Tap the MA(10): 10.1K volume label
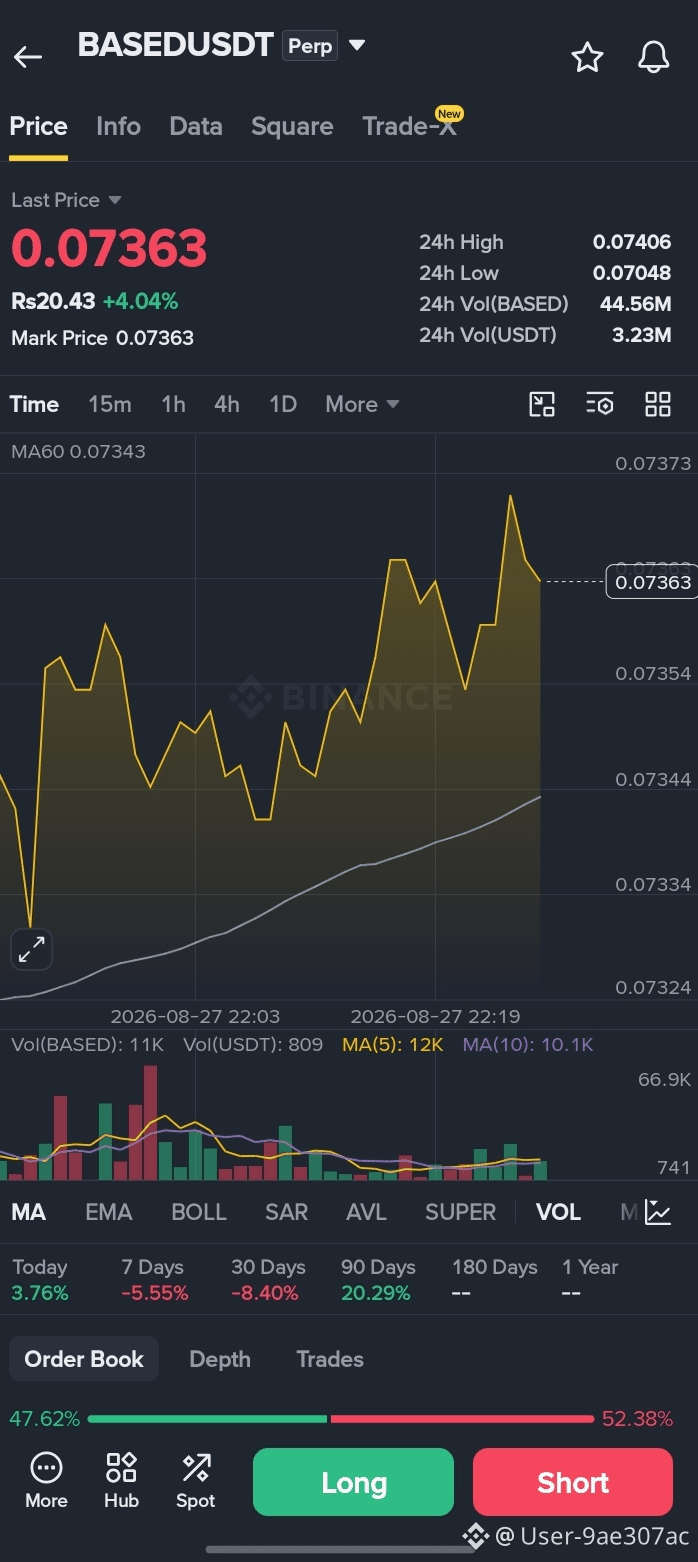This screenshot has height=1562, width=698. point(528,1045)
